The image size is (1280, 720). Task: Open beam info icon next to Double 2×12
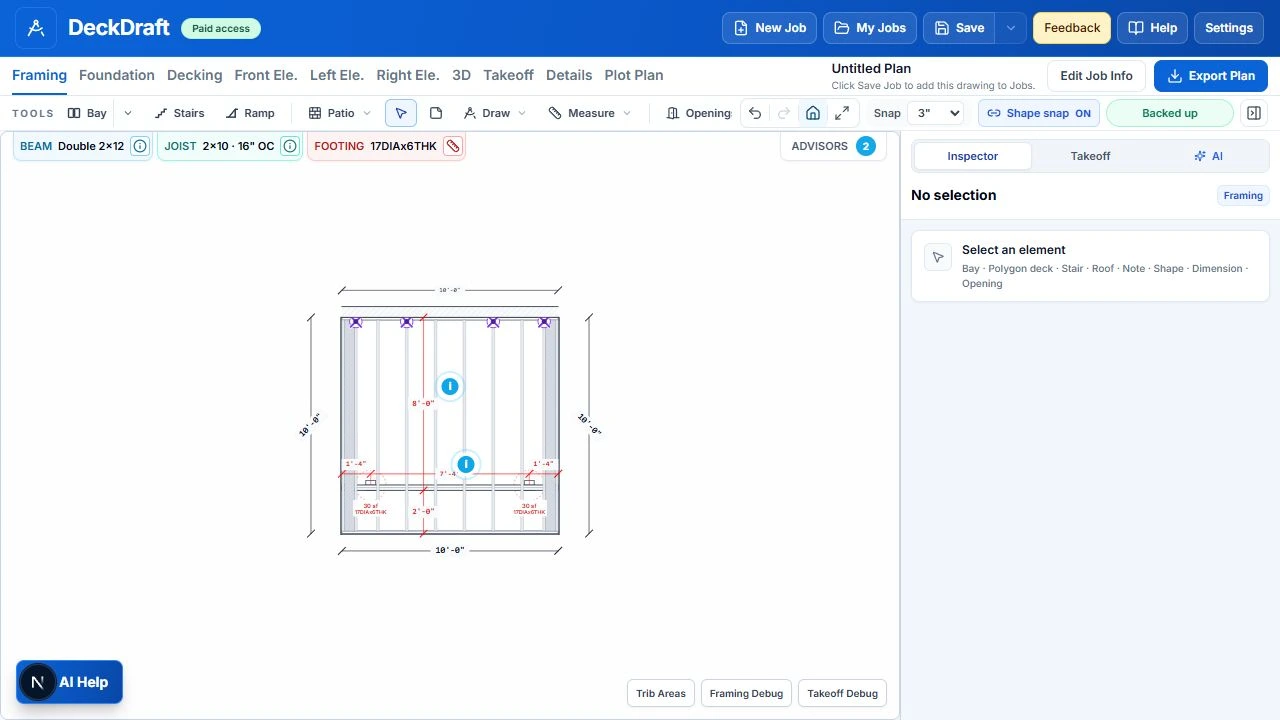point(140,146)
